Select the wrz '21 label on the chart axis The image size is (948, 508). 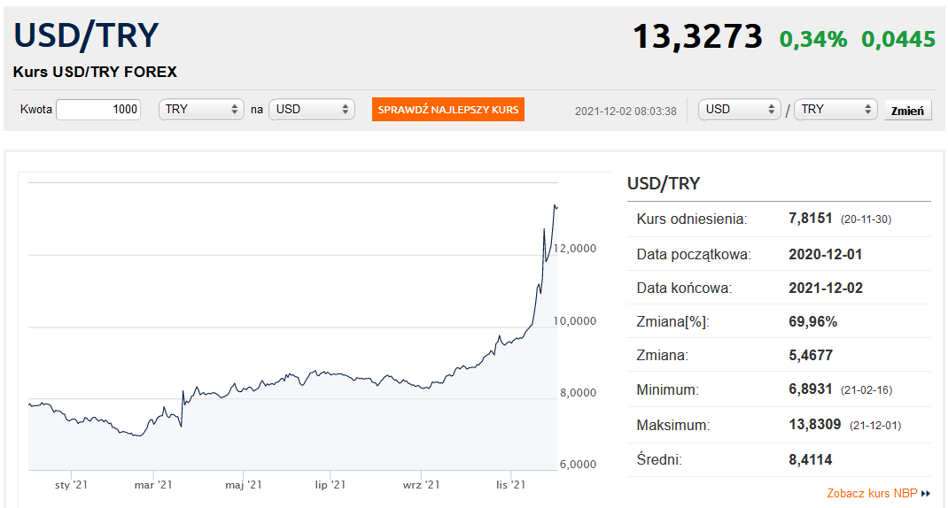421,485
